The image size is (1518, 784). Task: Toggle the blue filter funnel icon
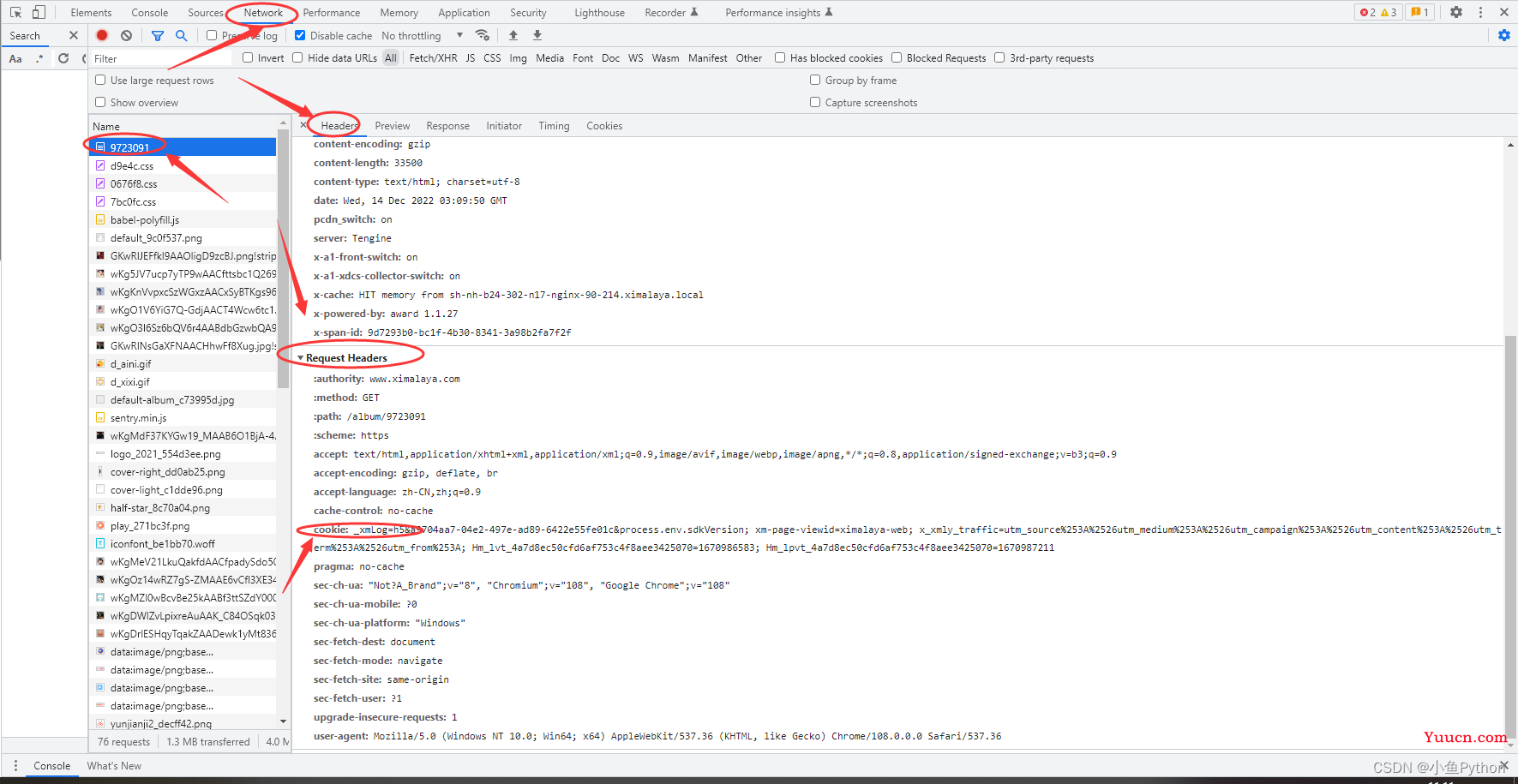point(158,35)
